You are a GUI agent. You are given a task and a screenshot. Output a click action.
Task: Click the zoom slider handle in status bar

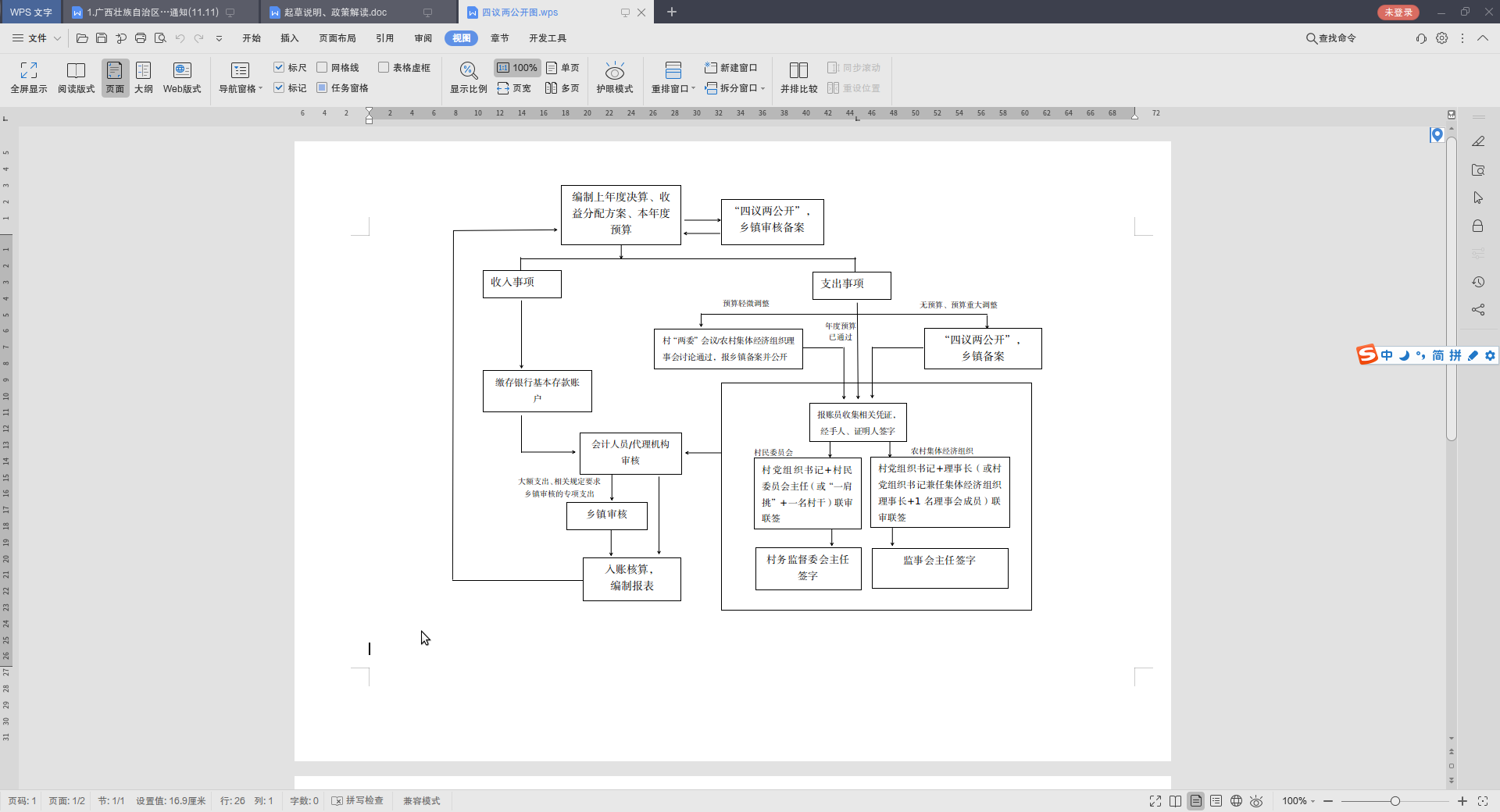[1395, 801]
